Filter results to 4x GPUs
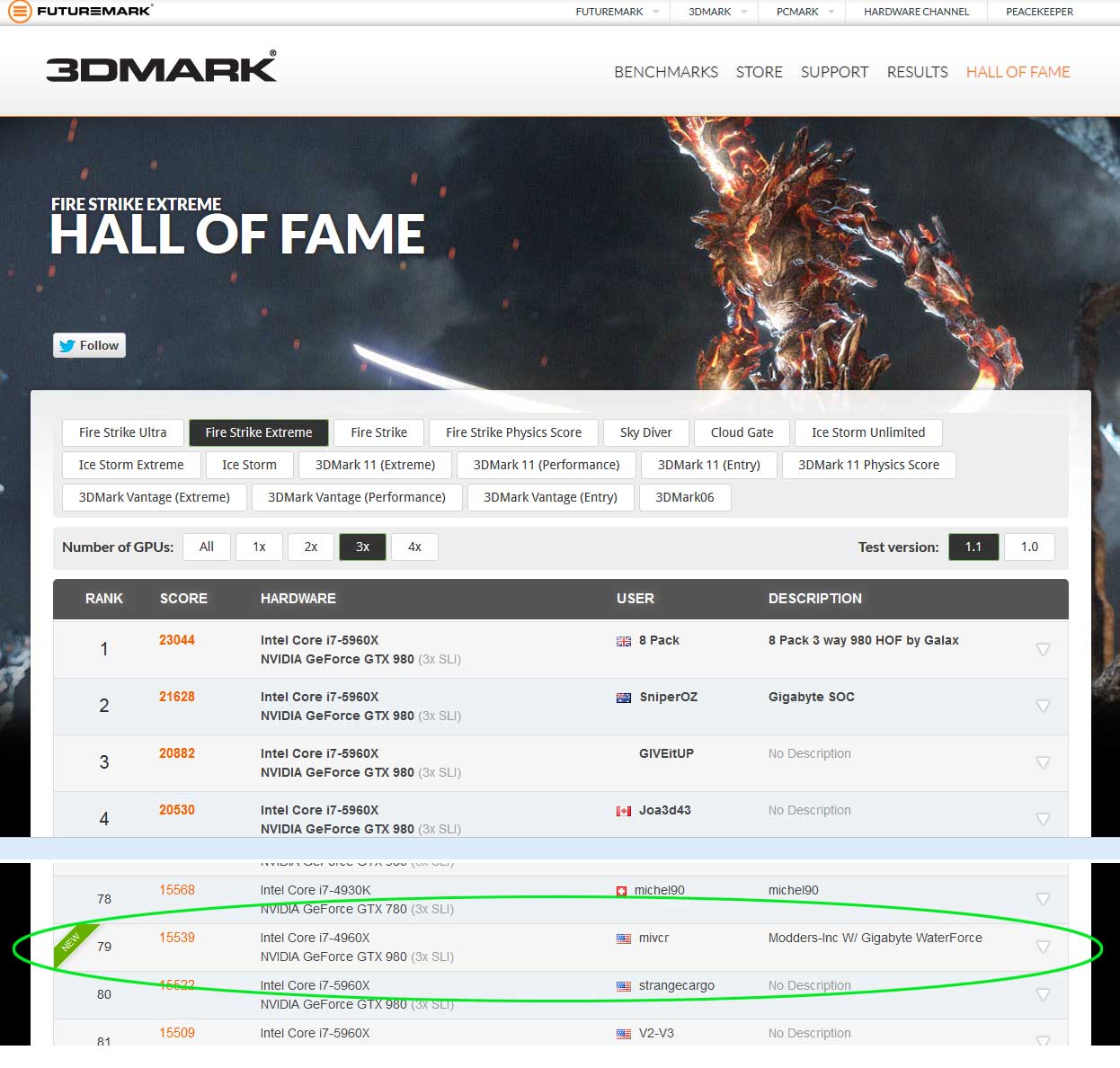1120x1068 pixels. coord(414,547)
